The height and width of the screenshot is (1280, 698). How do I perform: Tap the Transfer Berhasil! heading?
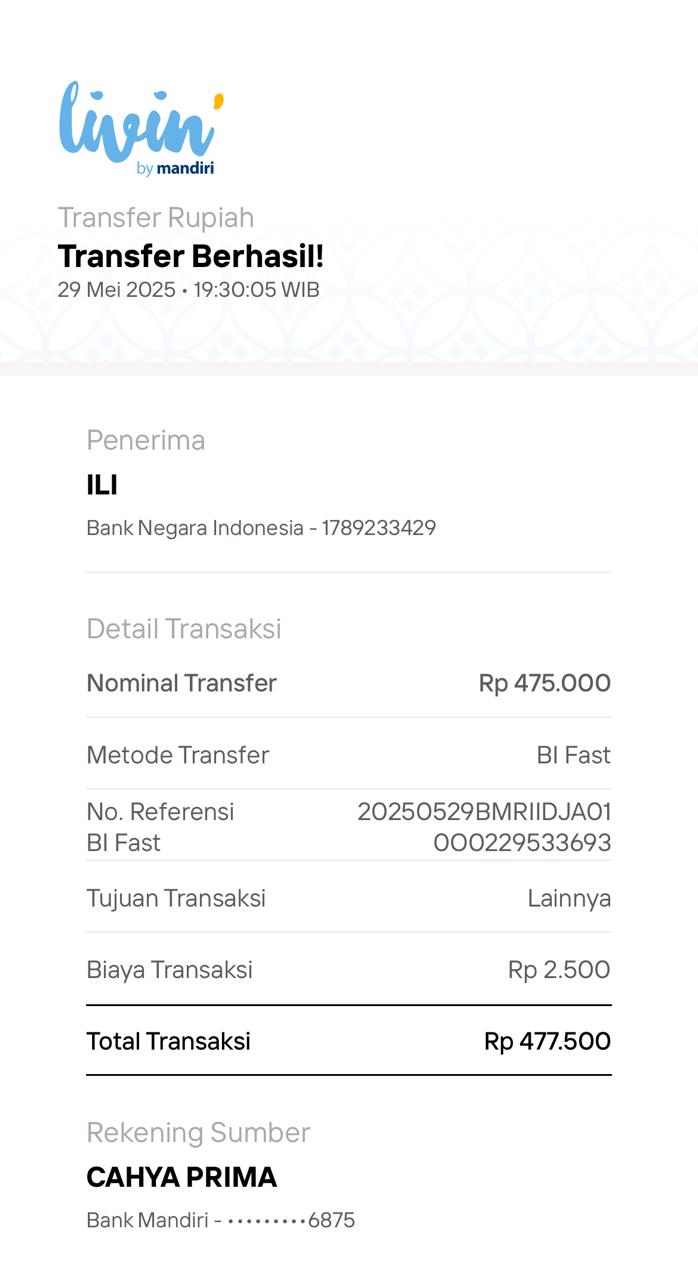pyautogui.click(x=190, y=256)
